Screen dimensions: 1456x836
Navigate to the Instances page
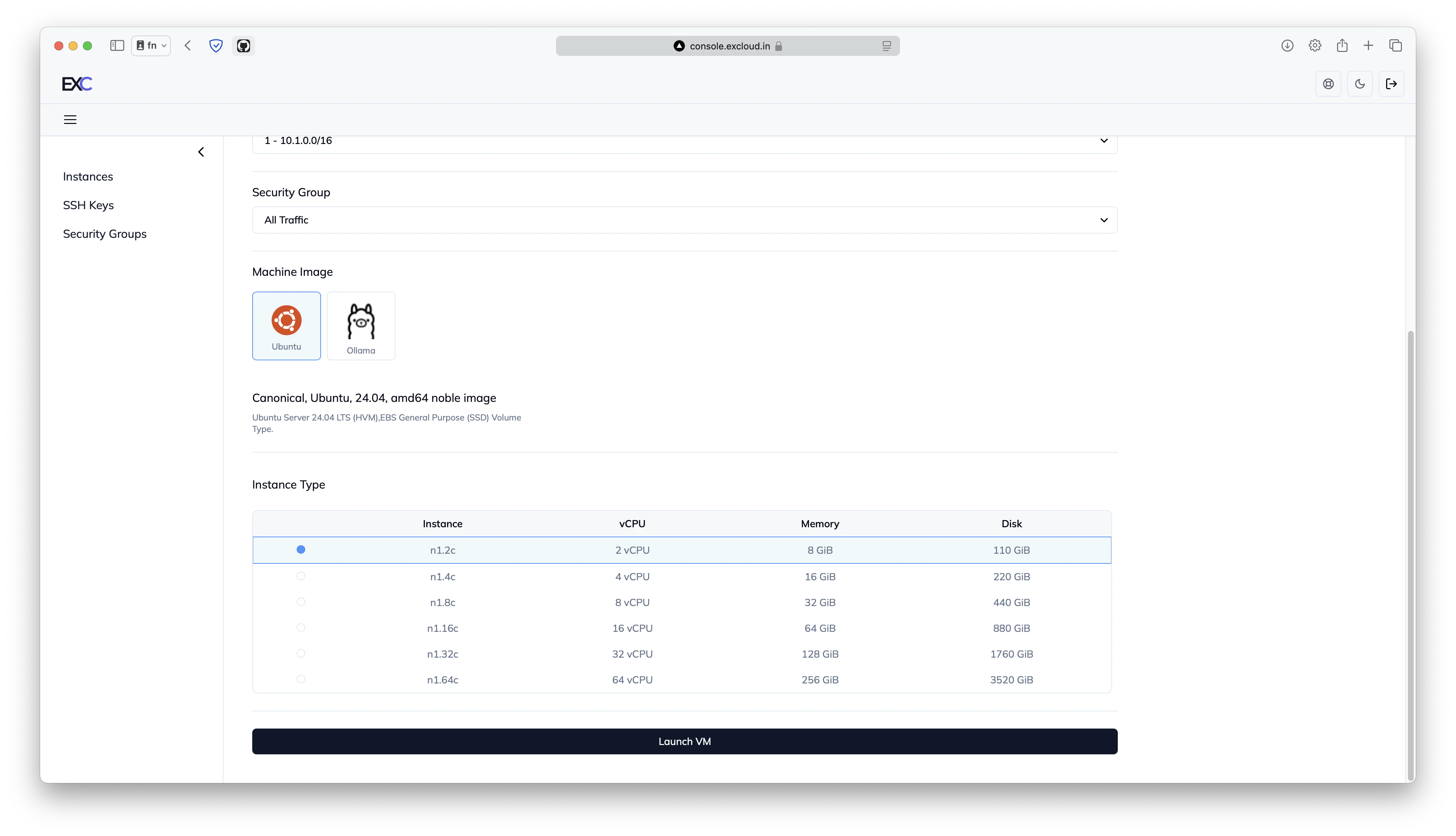(88, 176)
